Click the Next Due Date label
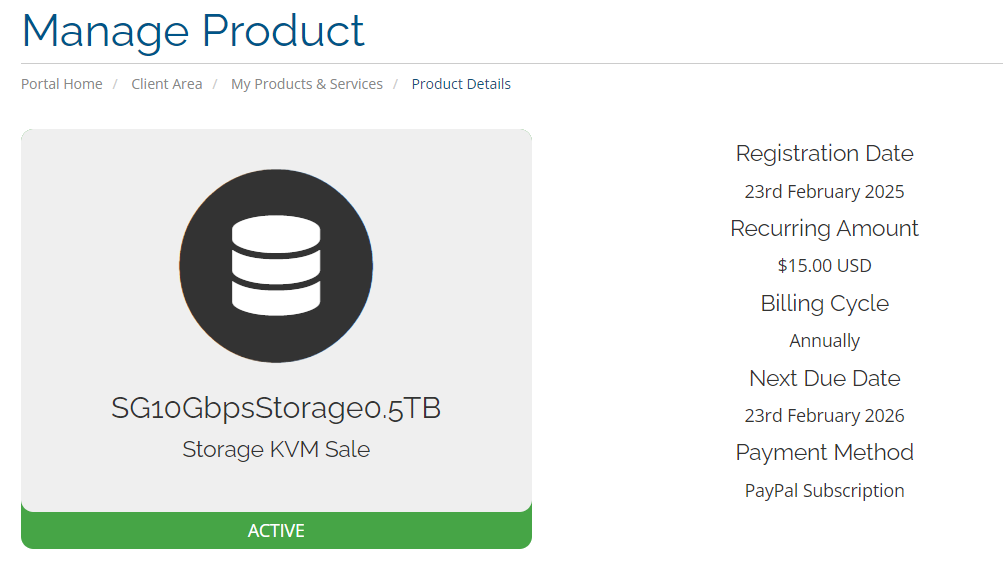The image size is (1003, 566). pyautogui.click(x=825, y=378)
